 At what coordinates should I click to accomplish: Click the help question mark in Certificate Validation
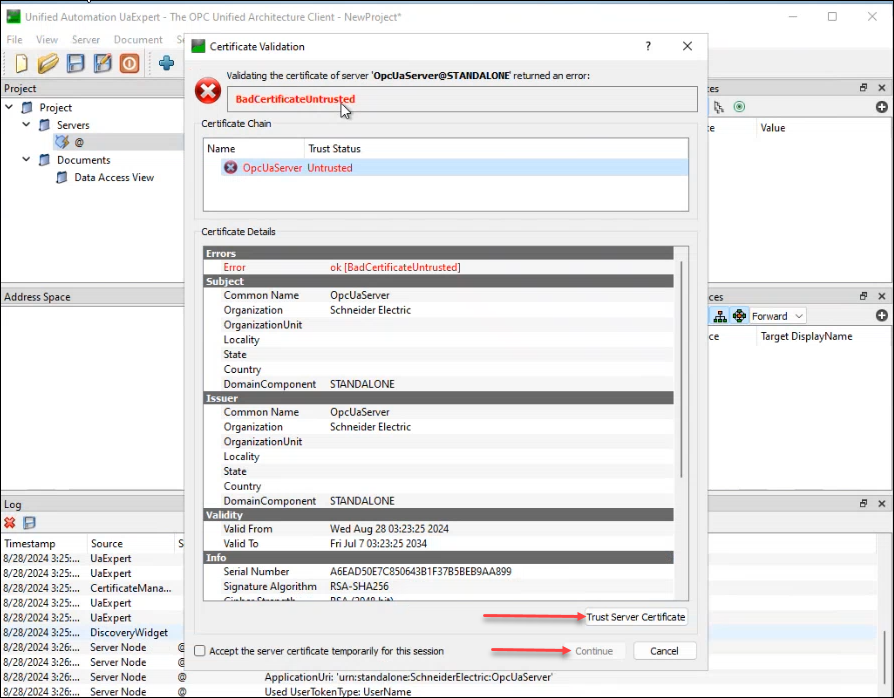[x=648, y=46]
